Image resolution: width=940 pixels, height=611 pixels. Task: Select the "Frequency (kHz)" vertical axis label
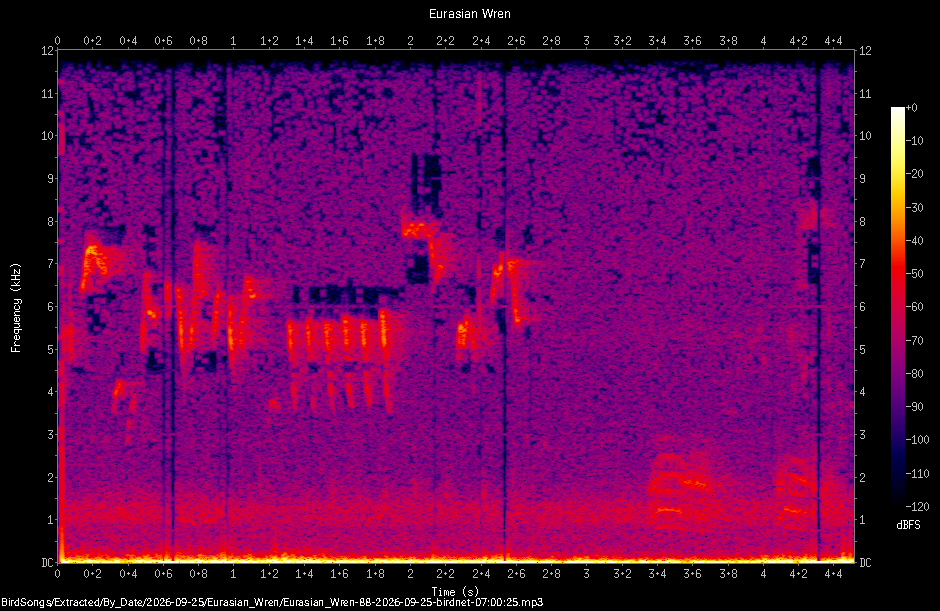tap(16, 308)
